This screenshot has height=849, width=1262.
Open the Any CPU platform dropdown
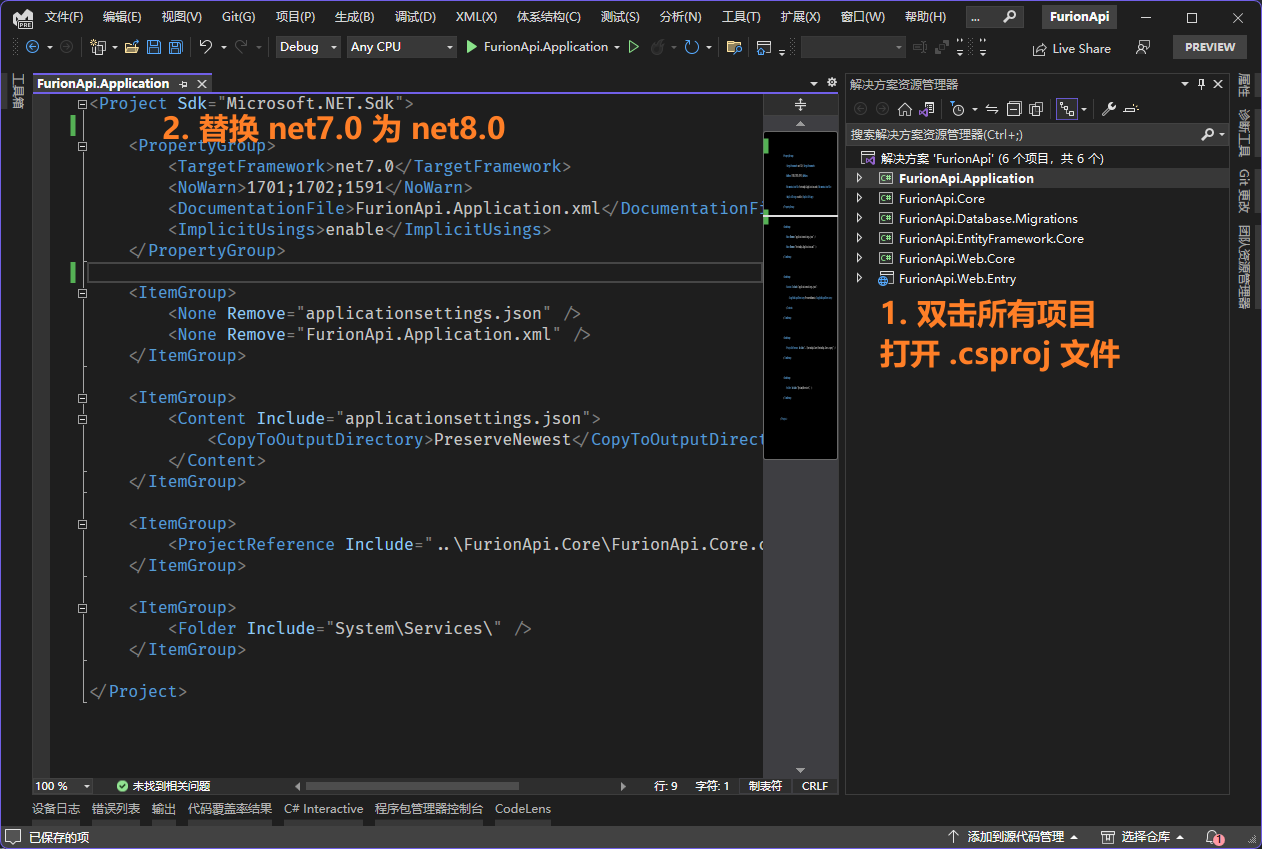coord(402,47)
